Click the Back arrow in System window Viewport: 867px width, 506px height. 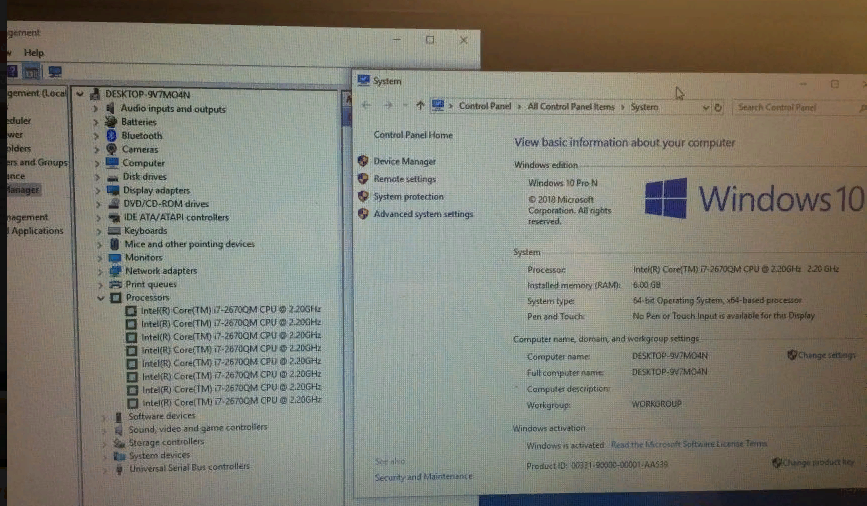point(366,105)
